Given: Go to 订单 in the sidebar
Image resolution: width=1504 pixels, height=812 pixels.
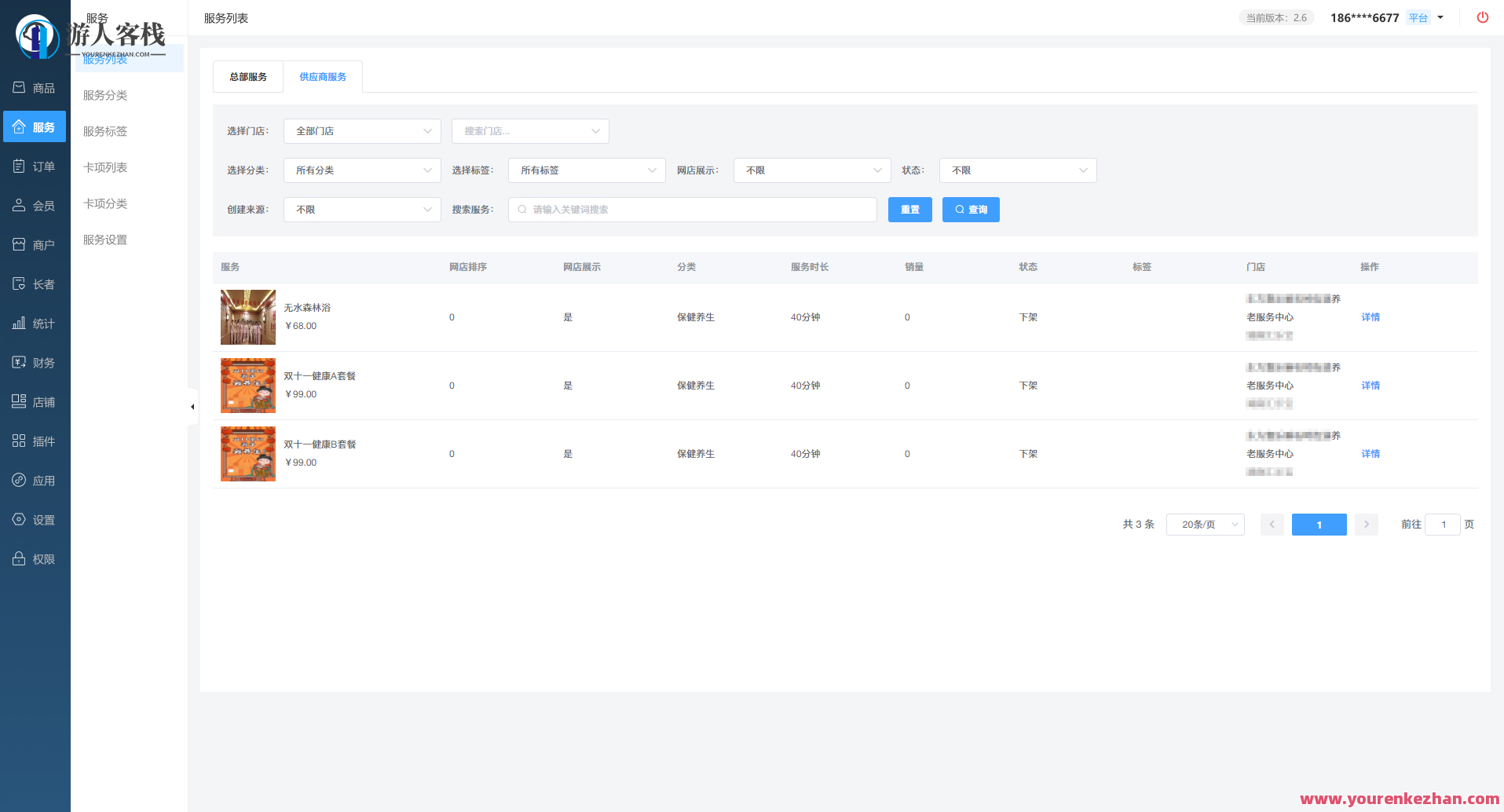Looking at the screenshot, I should tap(35, 166).
